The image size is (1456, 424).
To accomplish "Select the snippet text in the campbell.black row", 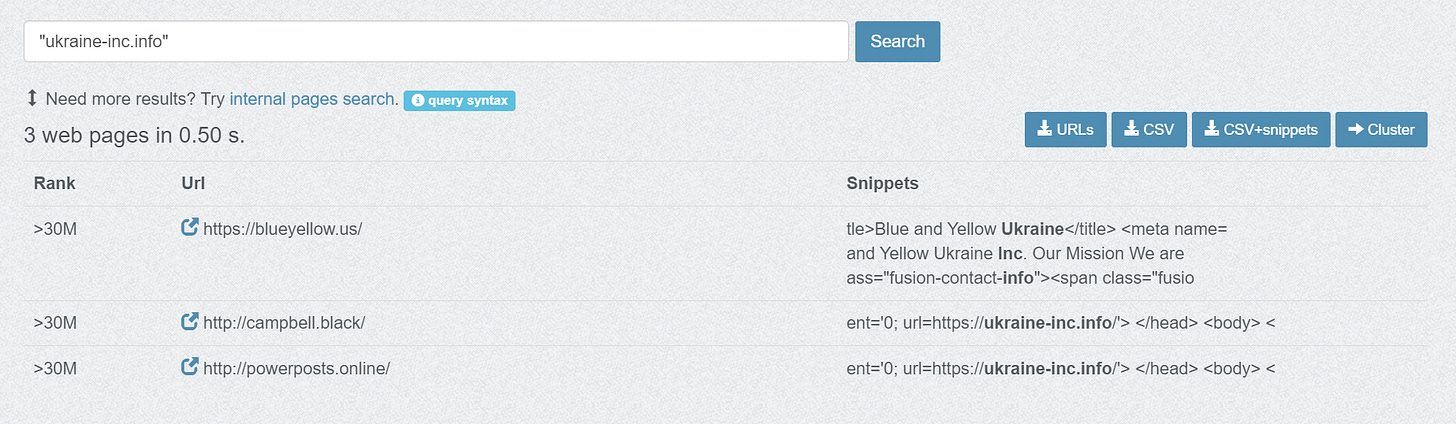I will click(x=1061, y=322).
